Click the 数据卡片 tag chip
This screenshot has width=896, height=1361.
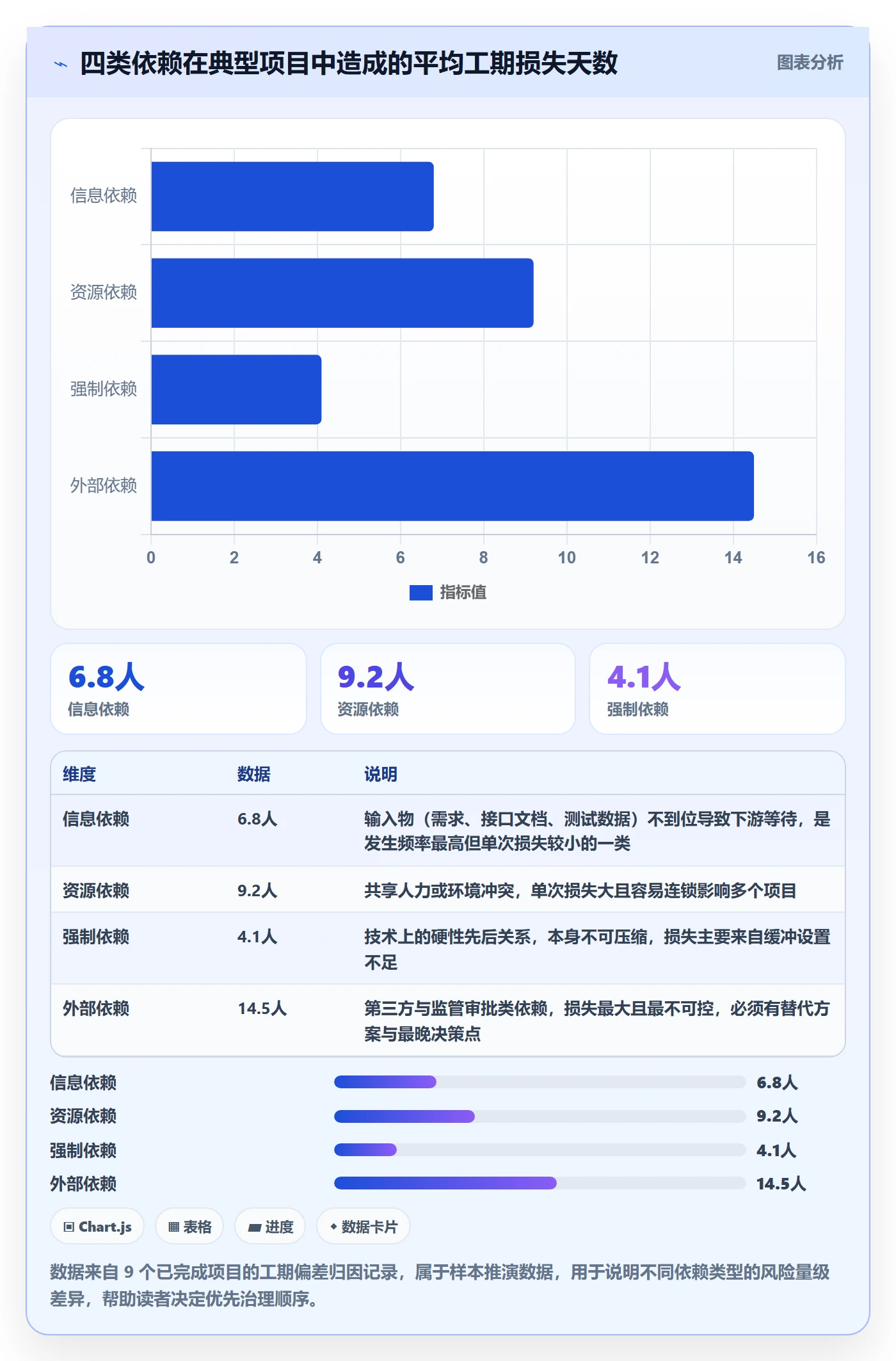pos(364,1227)
